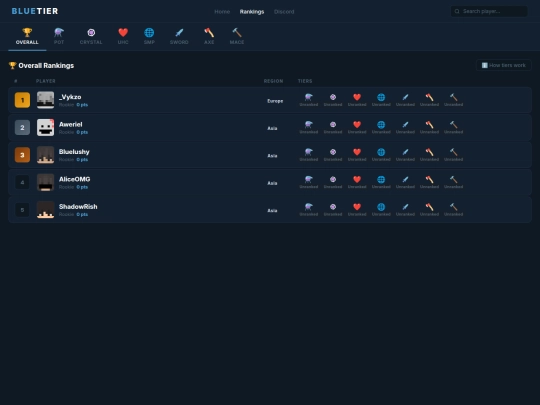
Task: Click _Vykzo's sword tier icon
Action: click(405, 97)
